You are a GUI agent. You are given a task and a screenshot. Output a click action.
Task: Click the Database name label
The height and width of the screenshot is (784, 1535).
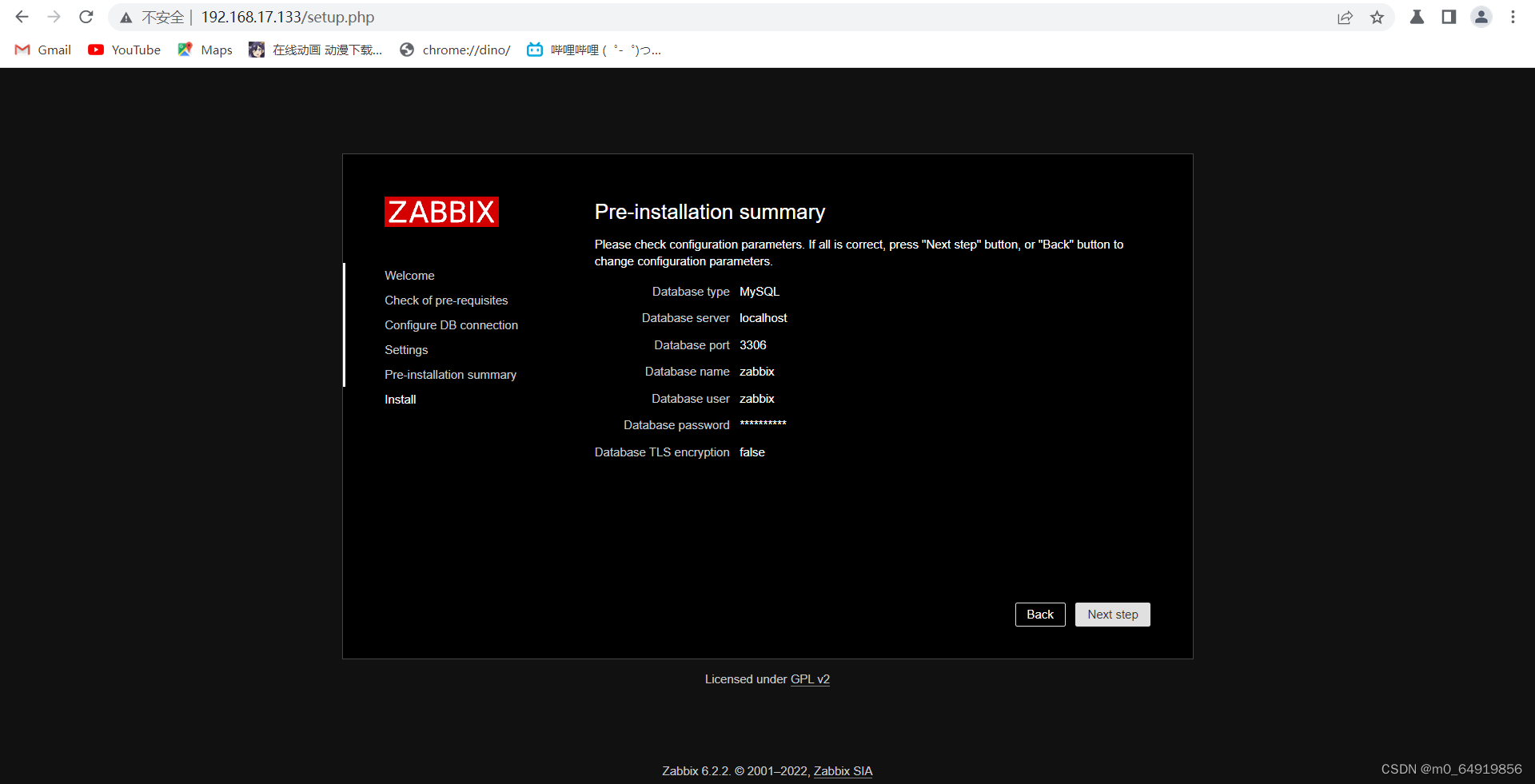click(x=687, y=372)
